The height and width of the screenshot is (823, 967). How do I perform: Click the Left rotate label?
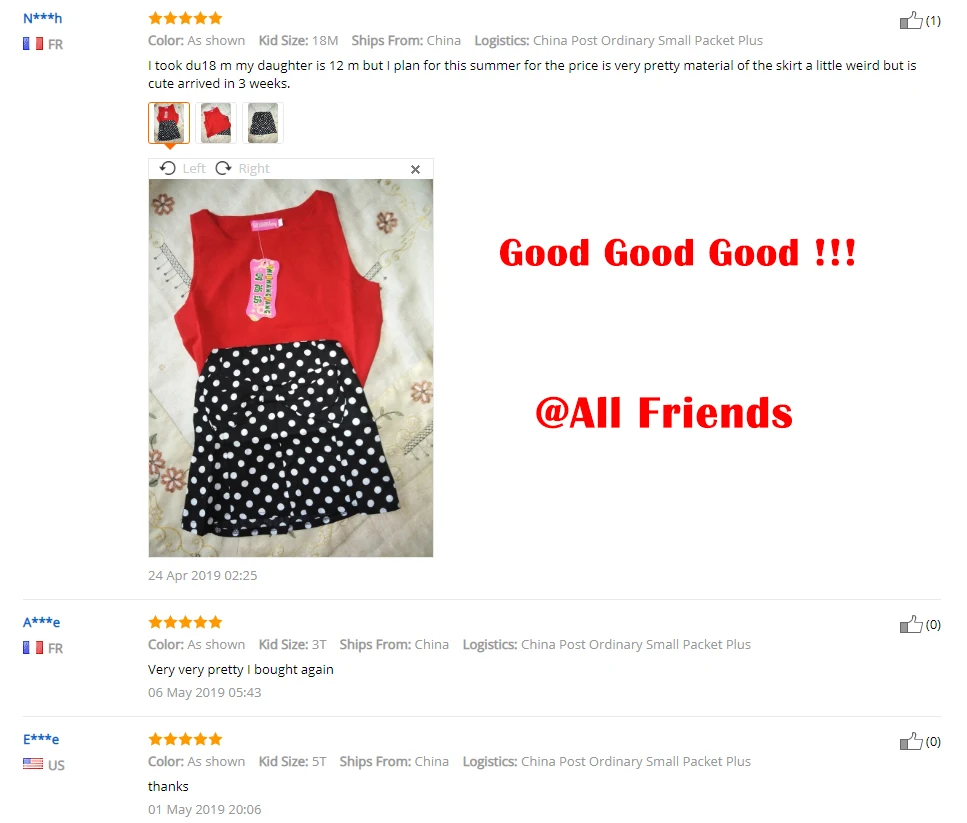(x=194, y=168)
